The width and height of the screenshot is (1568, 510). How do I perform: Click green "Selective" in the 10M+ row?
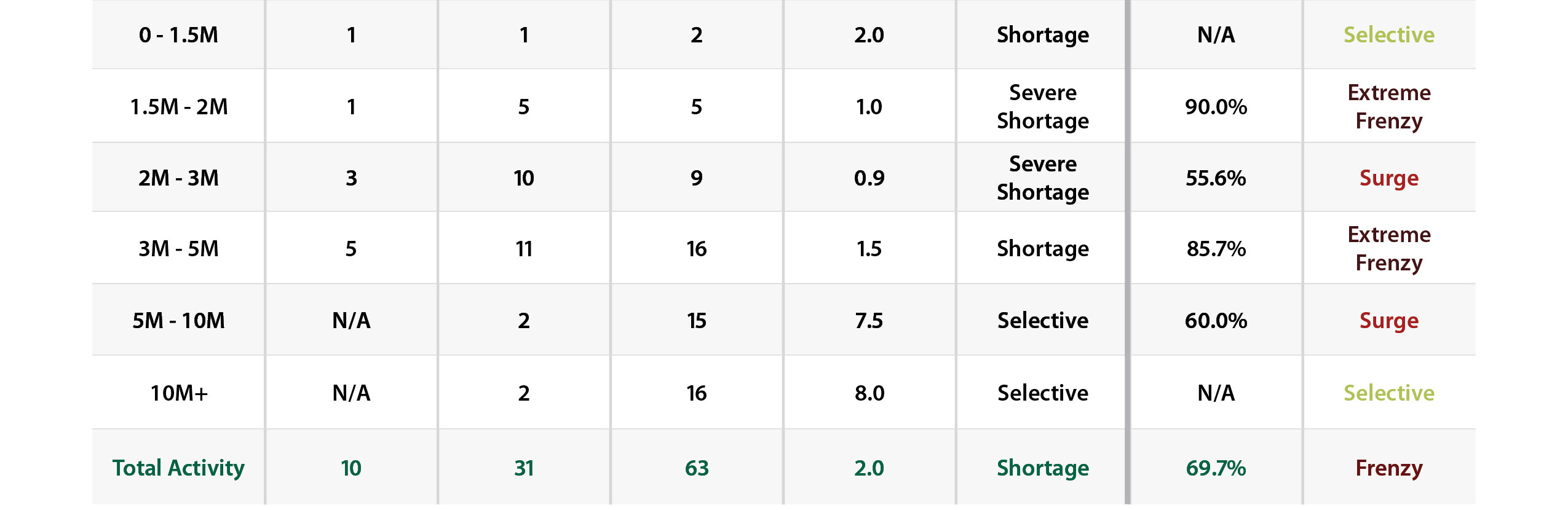point(1388,393)
